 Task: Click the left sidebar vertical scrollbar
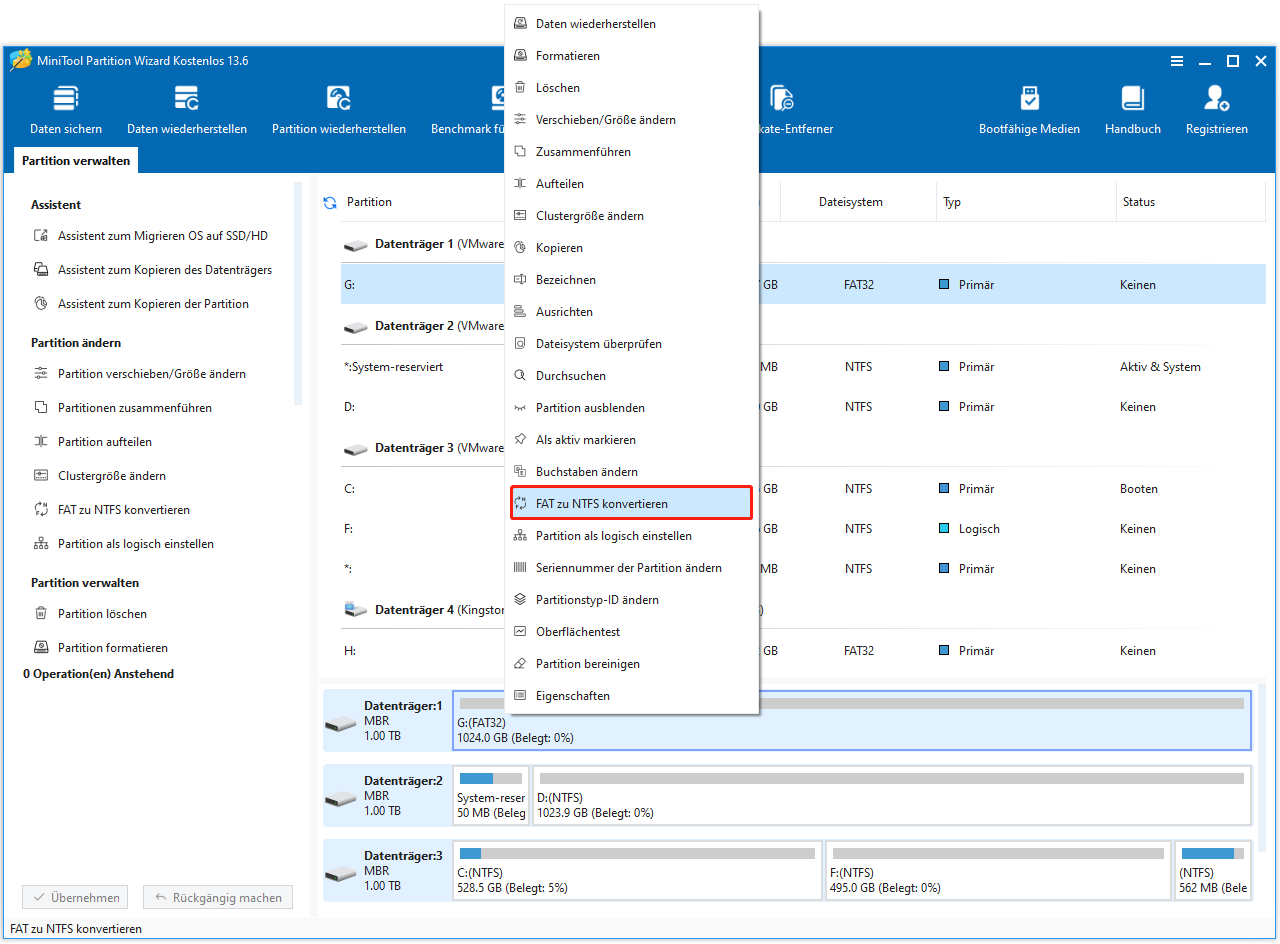tap(298, 294)
